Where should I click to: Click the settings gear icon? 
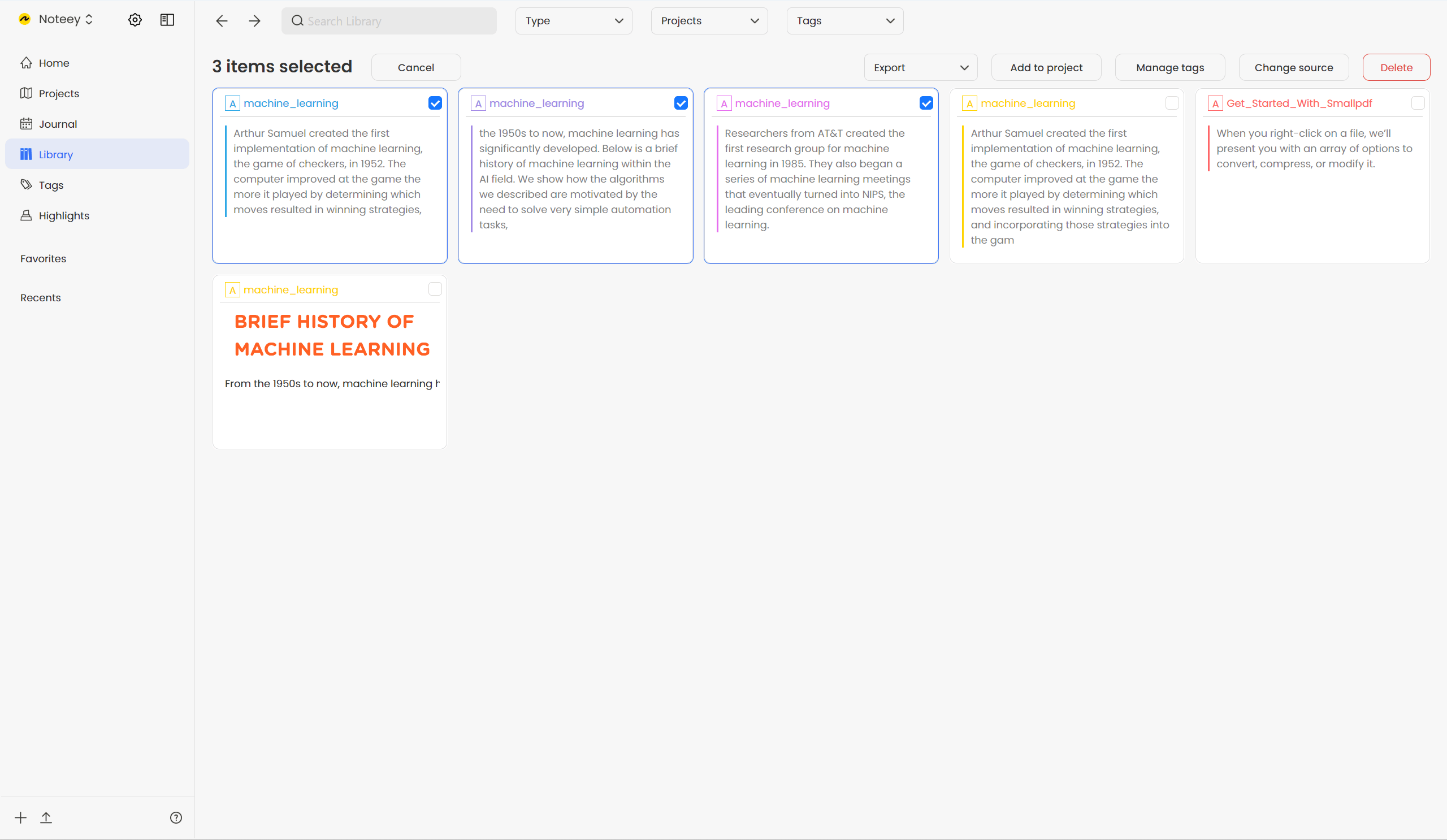pyautogui.click(x=135, y=20)
